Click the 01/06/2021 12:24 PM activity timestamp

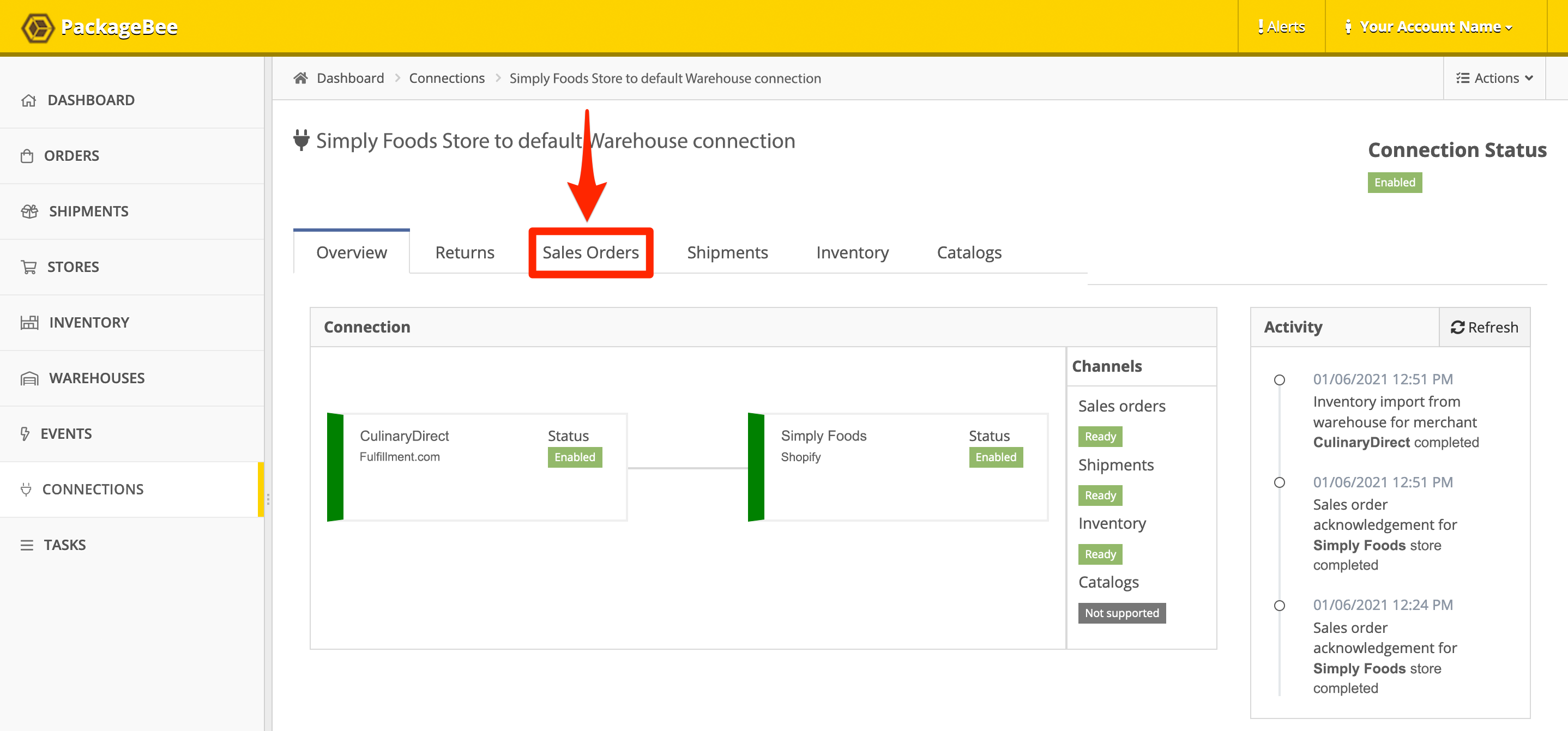point(1382,605)
